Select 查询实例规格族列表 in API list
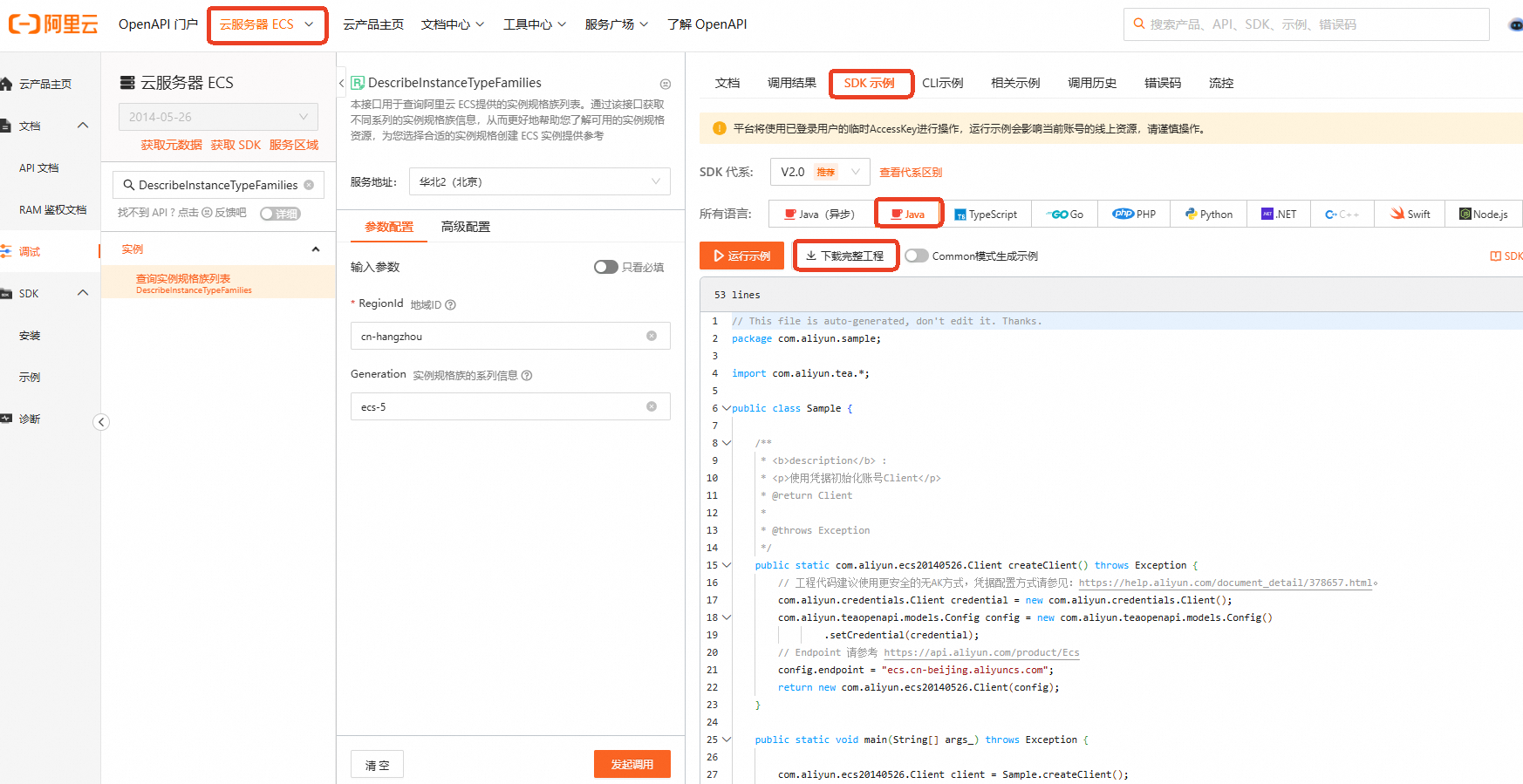Screen dimensions: 1523x784 click(218, 283)
